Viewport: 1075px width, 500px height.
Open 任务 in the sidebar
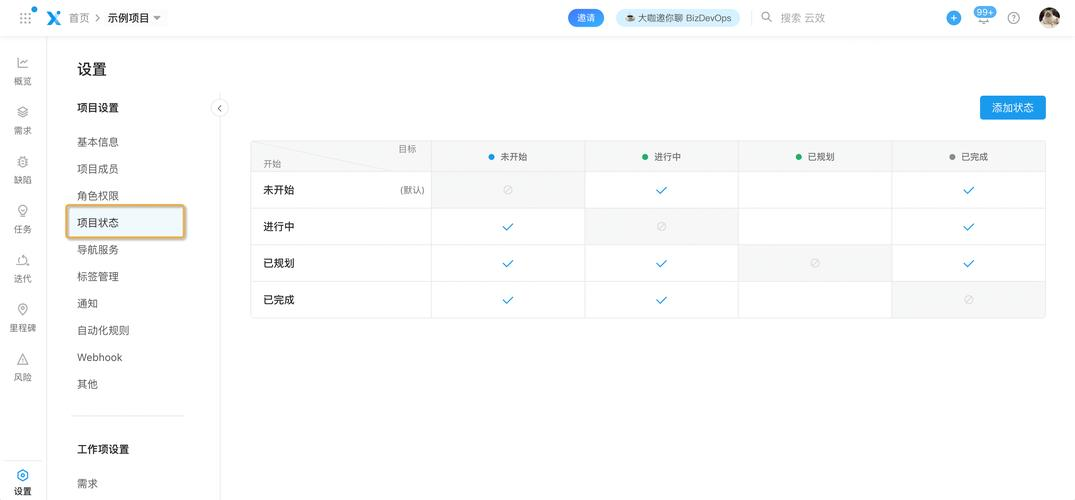tap(23, 219)
